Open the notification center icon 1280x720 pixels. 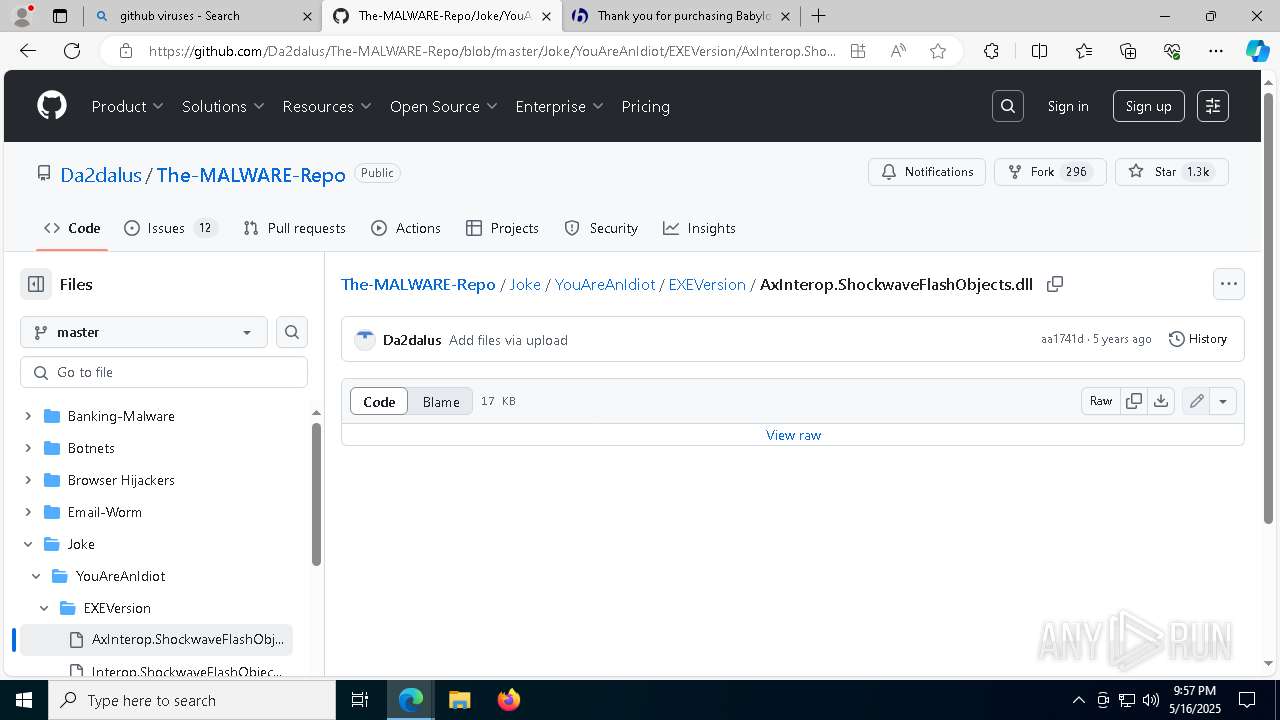1247,700
